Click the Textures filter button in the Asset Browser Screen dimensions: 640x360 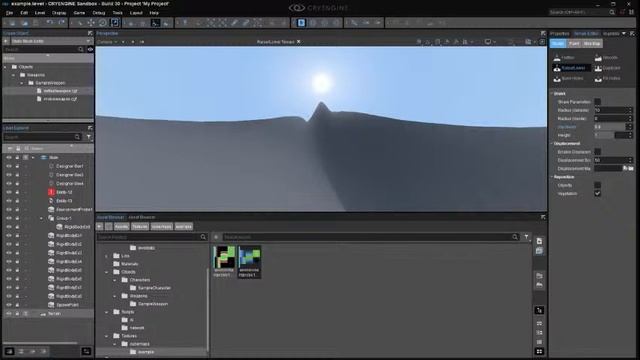[140, 227]
